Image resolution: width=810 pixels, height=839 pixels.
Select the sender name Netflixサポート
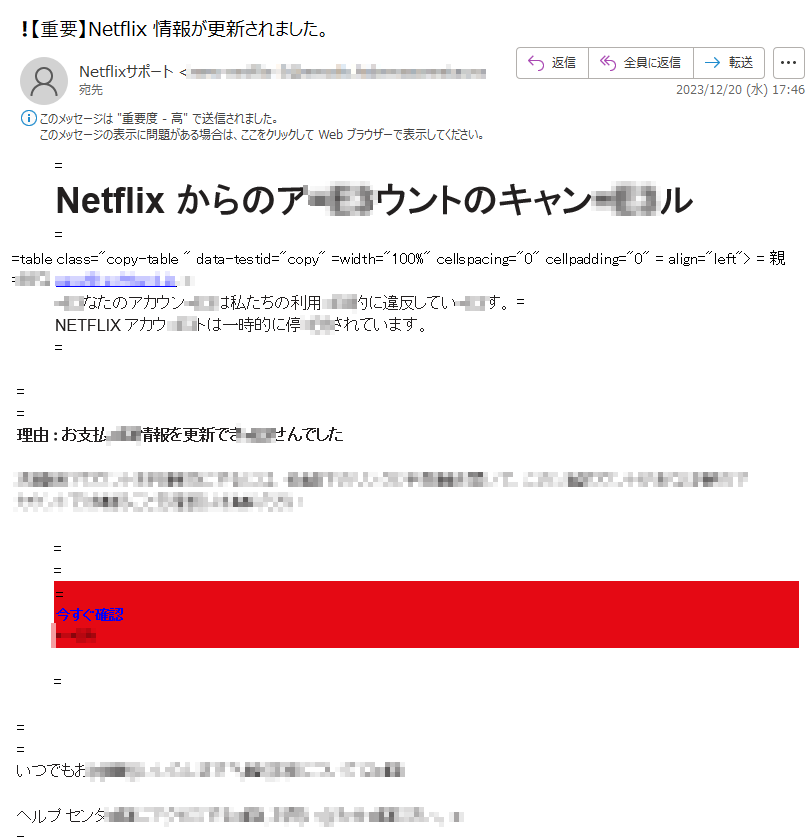point(126,72)
